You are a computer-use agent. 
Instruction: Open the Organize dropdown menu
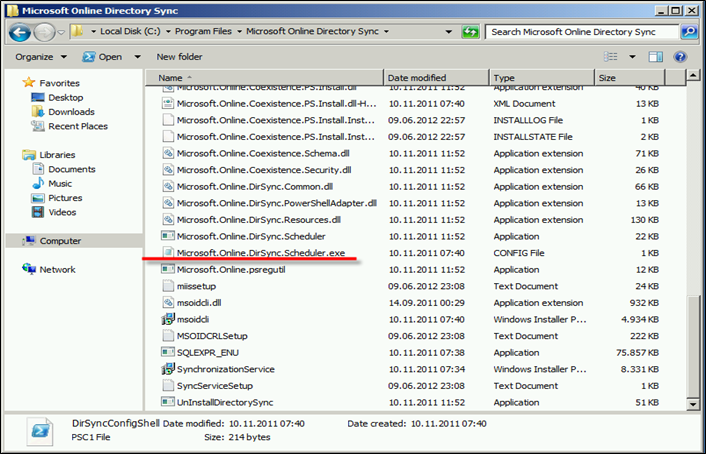[39, 57]
